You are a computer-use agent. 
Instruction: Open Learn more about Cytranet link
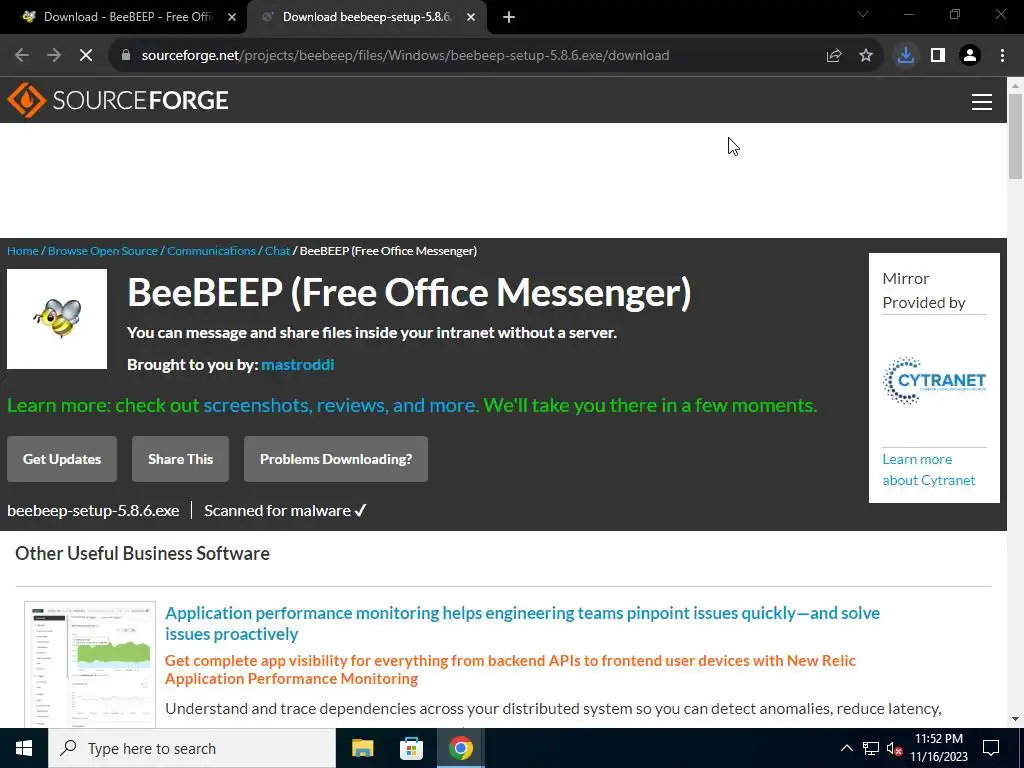coord(929,470)
